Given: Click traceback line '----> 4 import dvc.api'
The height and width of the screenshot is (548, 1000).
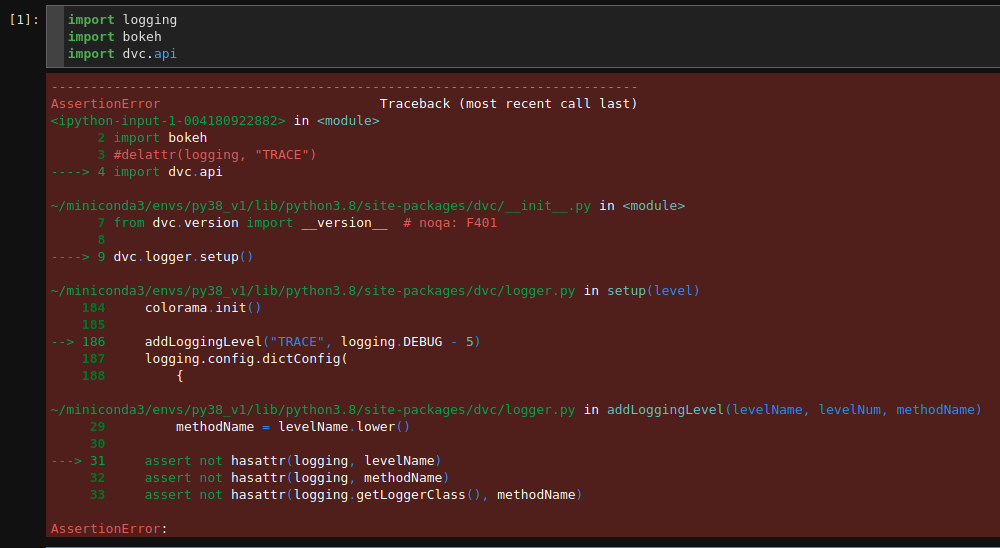Looking at the screenshot, I should pyautogui.click(x=136, y=172).
